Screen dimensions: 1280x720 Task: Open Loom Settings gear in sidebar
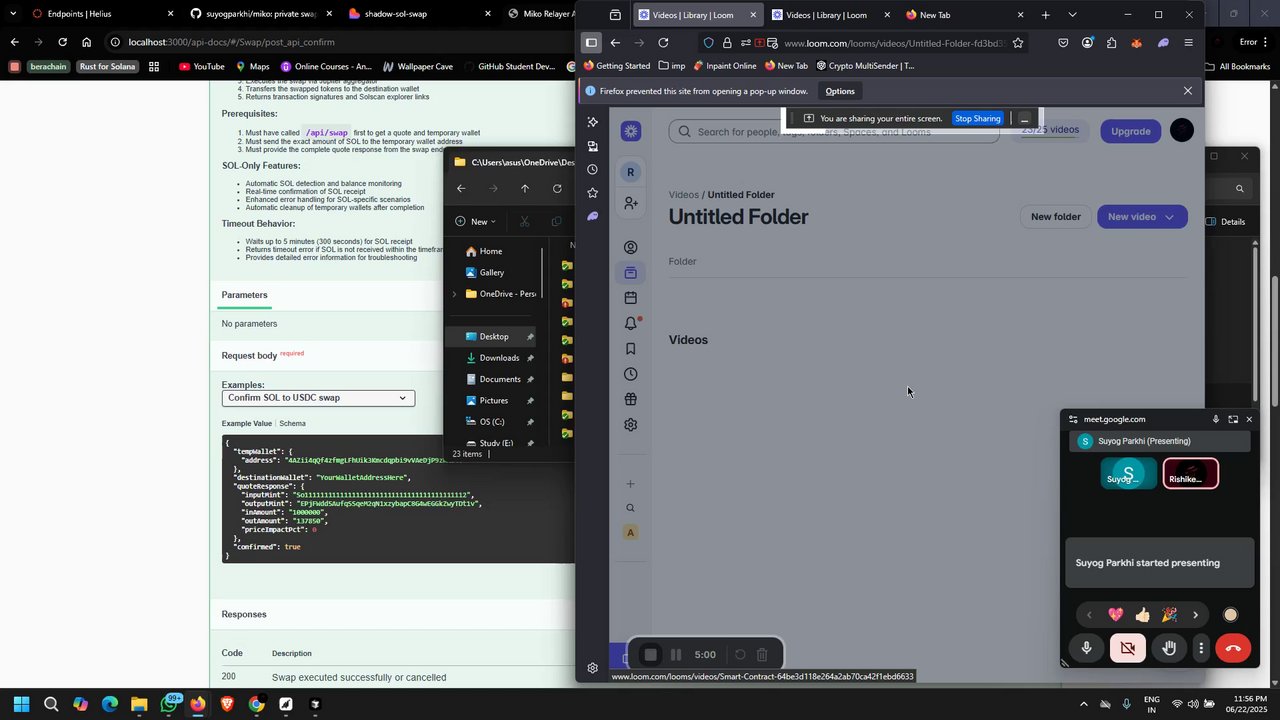(631, 425)
